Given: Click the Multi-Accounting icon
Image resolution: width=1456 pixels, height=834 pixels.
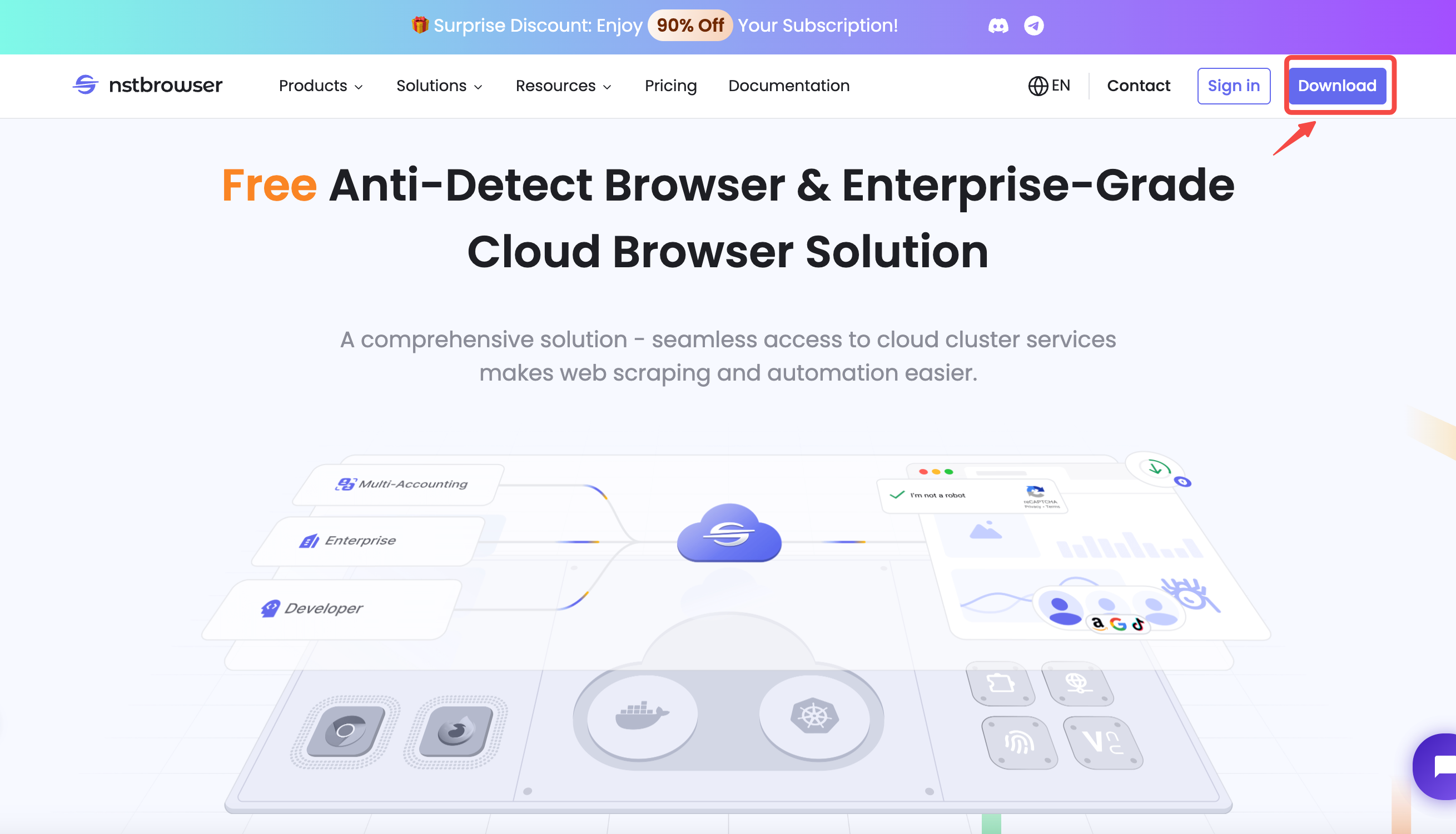Looking at the screenshot, I should click(x=346, y=485).
